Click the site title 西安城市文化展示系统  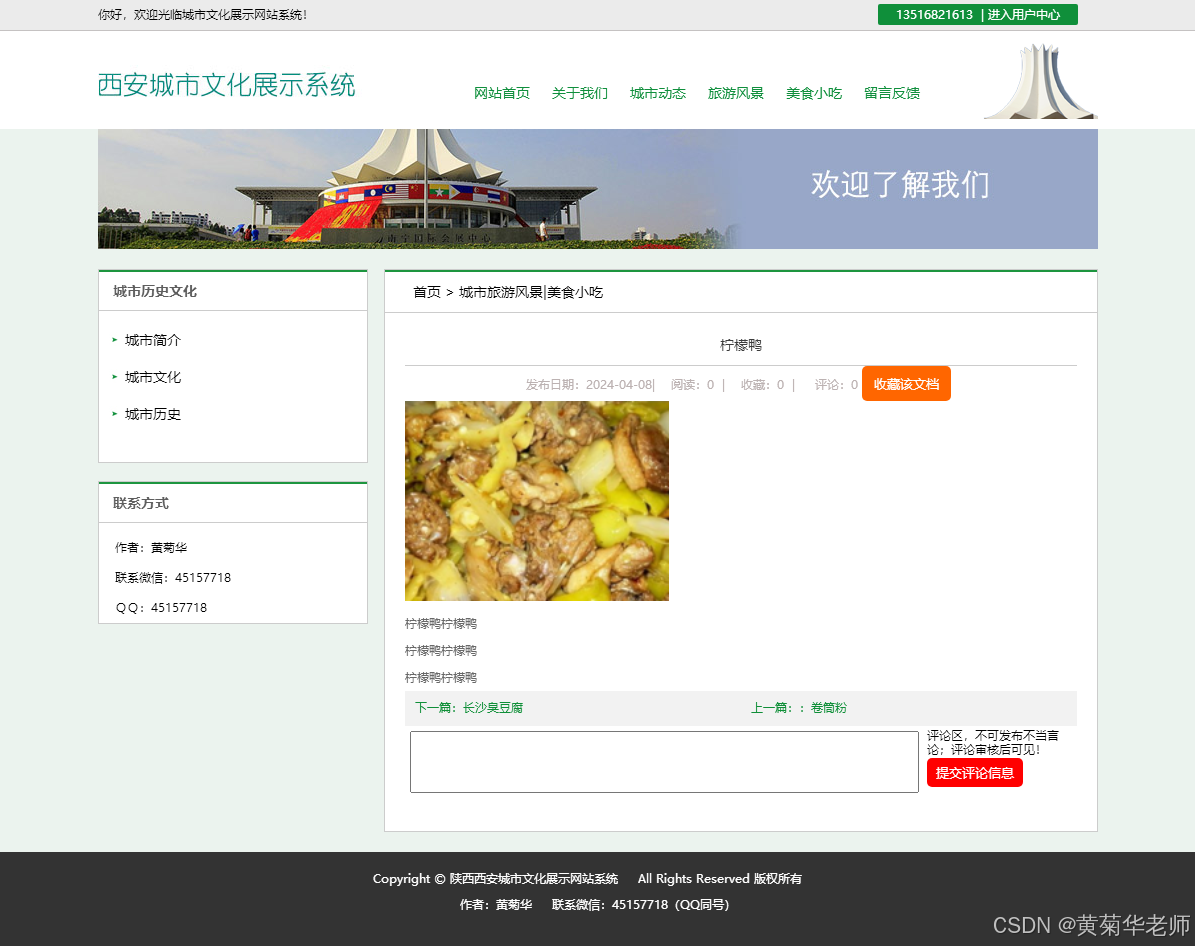pyautogui.click(x=226, y=85)
